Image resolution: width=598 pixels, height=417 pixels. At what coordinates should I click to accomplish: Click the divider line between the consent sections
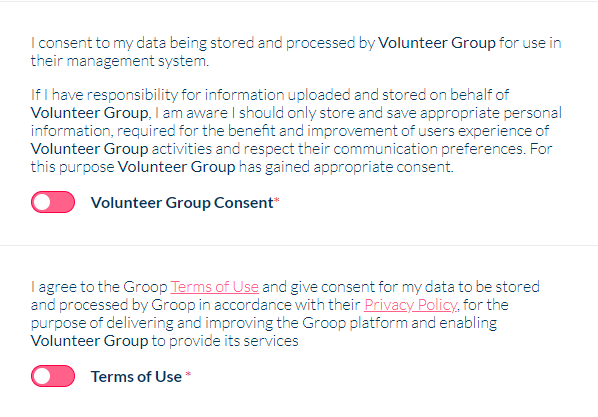pyautogui.click(x=299, y=245)
